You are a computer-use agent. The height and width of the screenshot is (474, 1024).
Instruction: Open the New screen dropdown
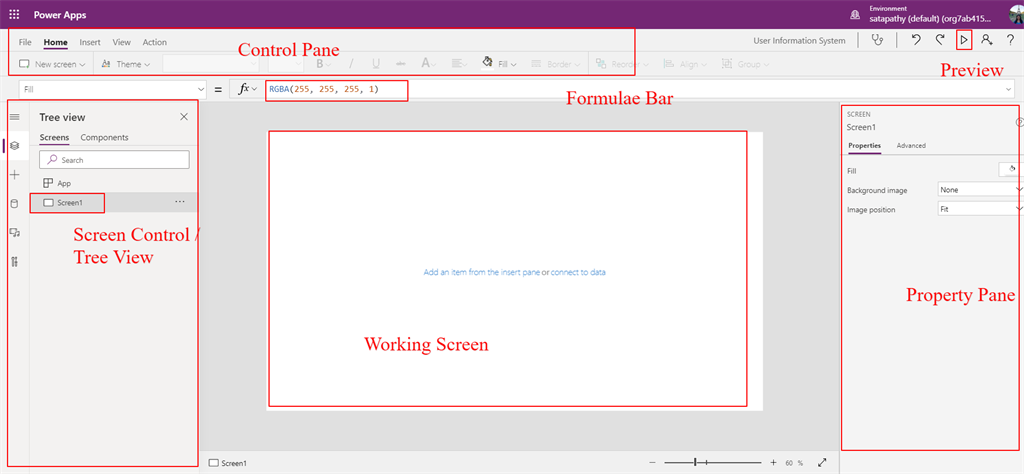tap(52, 64)
